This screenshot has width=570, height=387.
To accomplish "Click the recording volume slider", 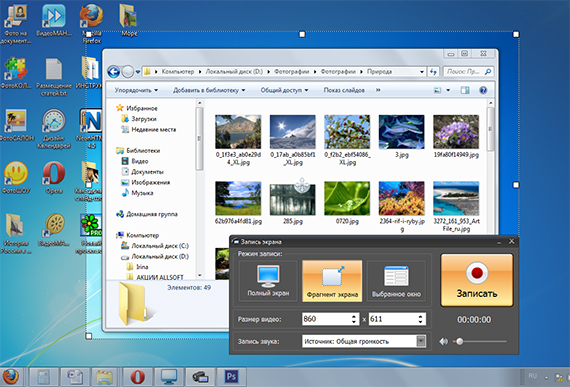I will (480, 342).
